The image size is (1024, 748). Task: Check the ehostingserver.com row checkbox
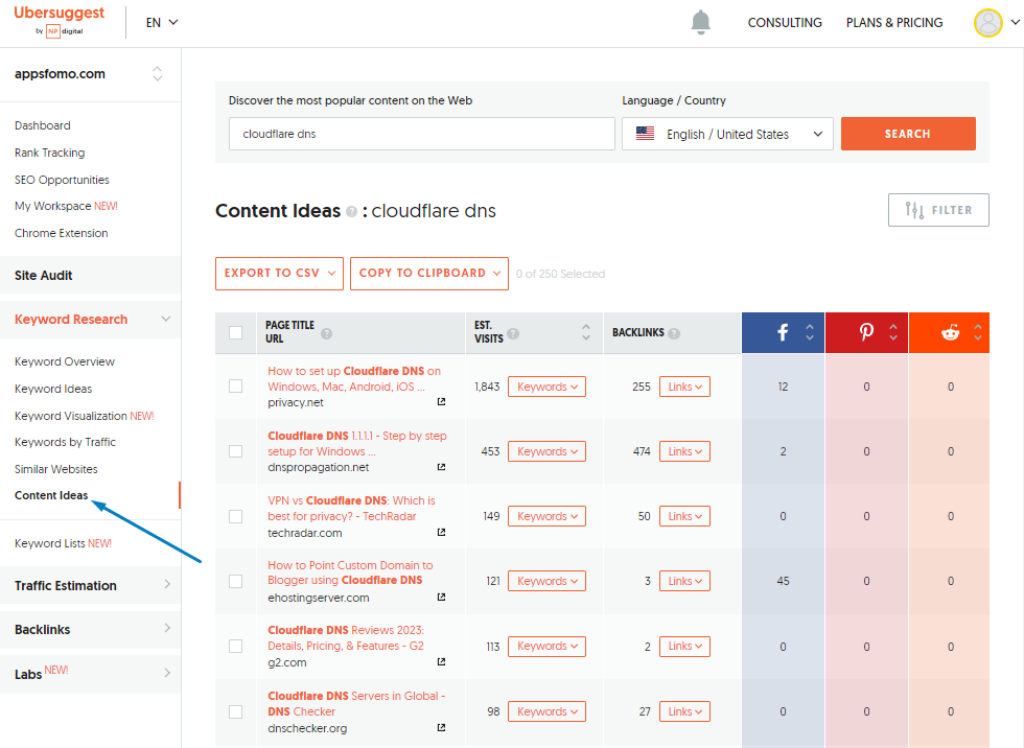(236, 581)
